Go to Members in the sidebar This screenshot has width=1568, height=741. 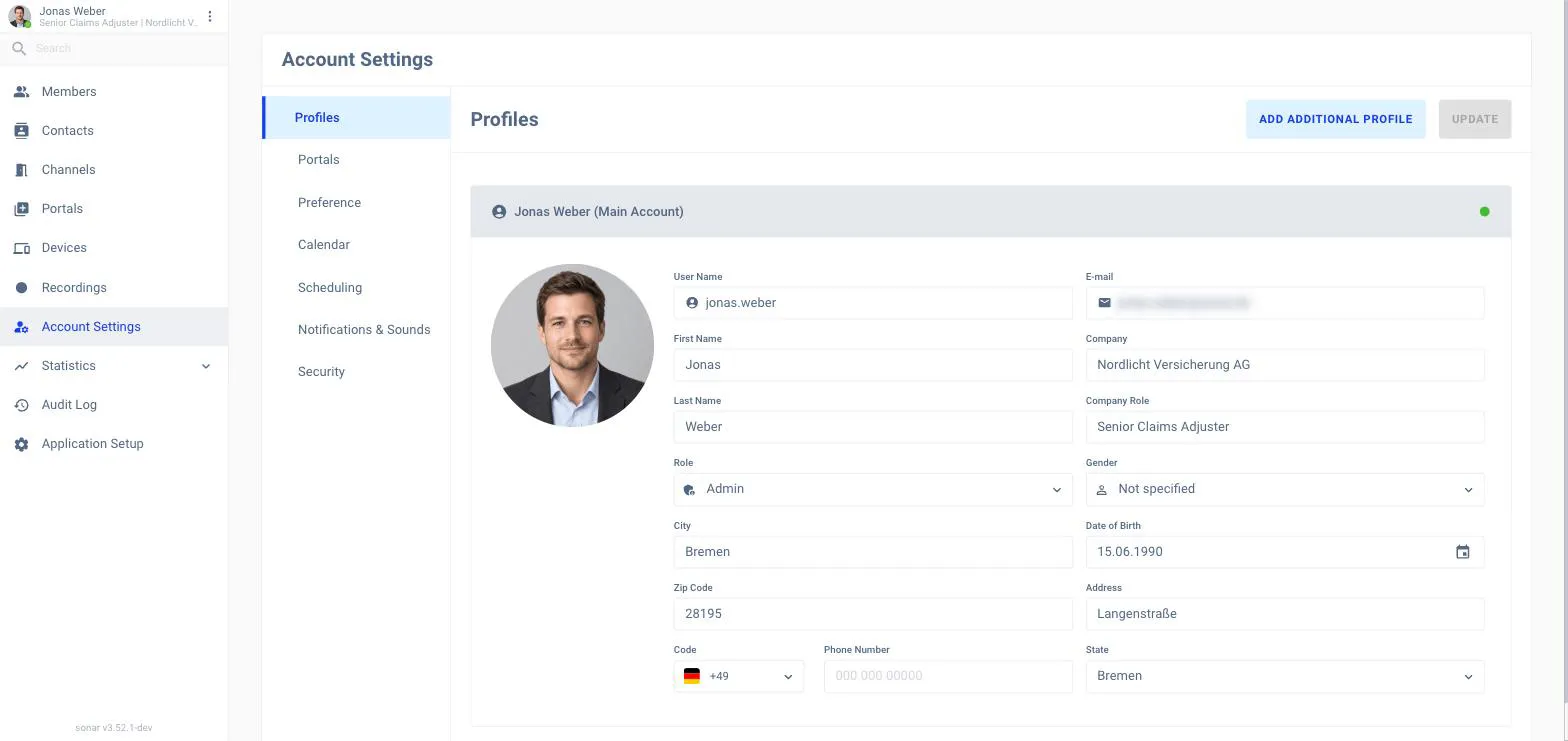click(x=114, y=92)
